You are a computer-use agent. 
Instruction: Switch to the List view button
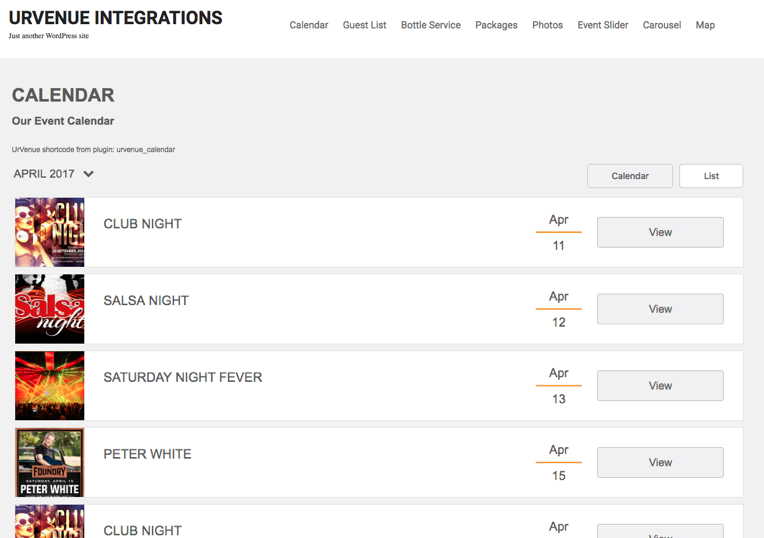[x=711, y=176]
